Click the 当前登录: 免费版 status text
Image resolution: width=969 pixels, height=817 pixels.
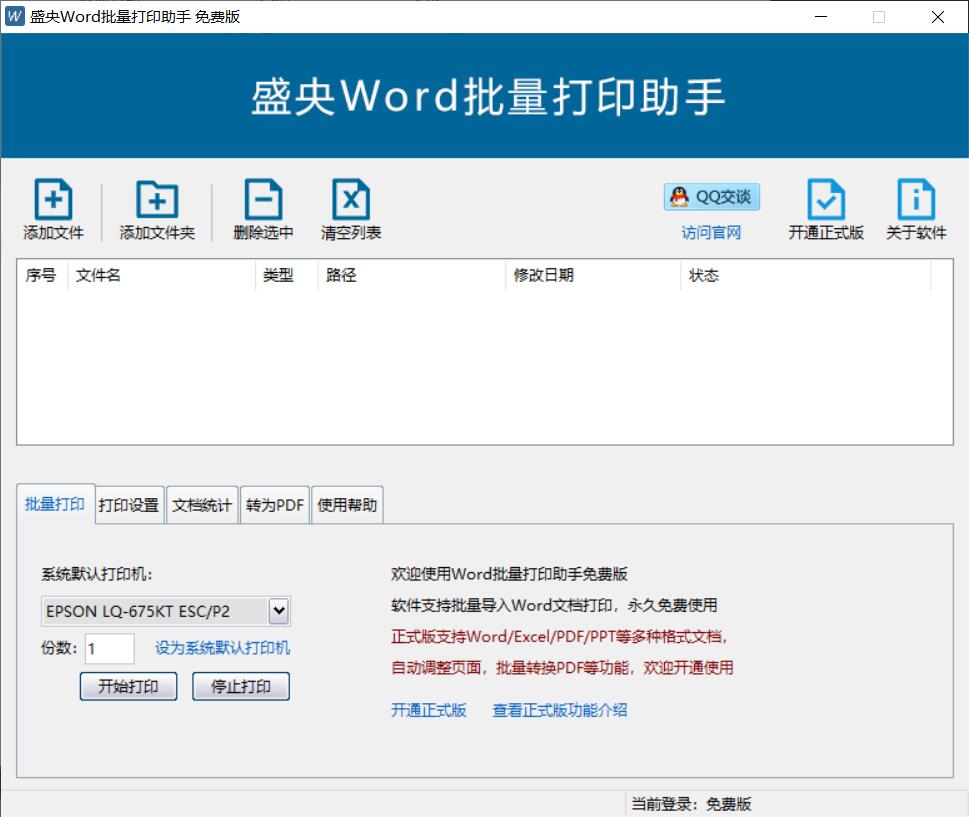[691, 804]
